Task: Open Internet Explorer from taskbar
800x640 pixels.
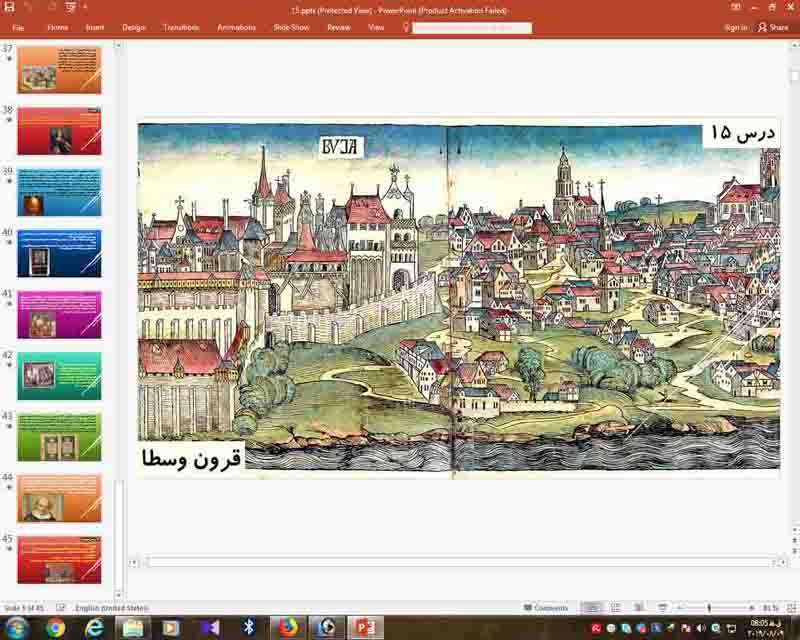Action: (x=94, y=627)
